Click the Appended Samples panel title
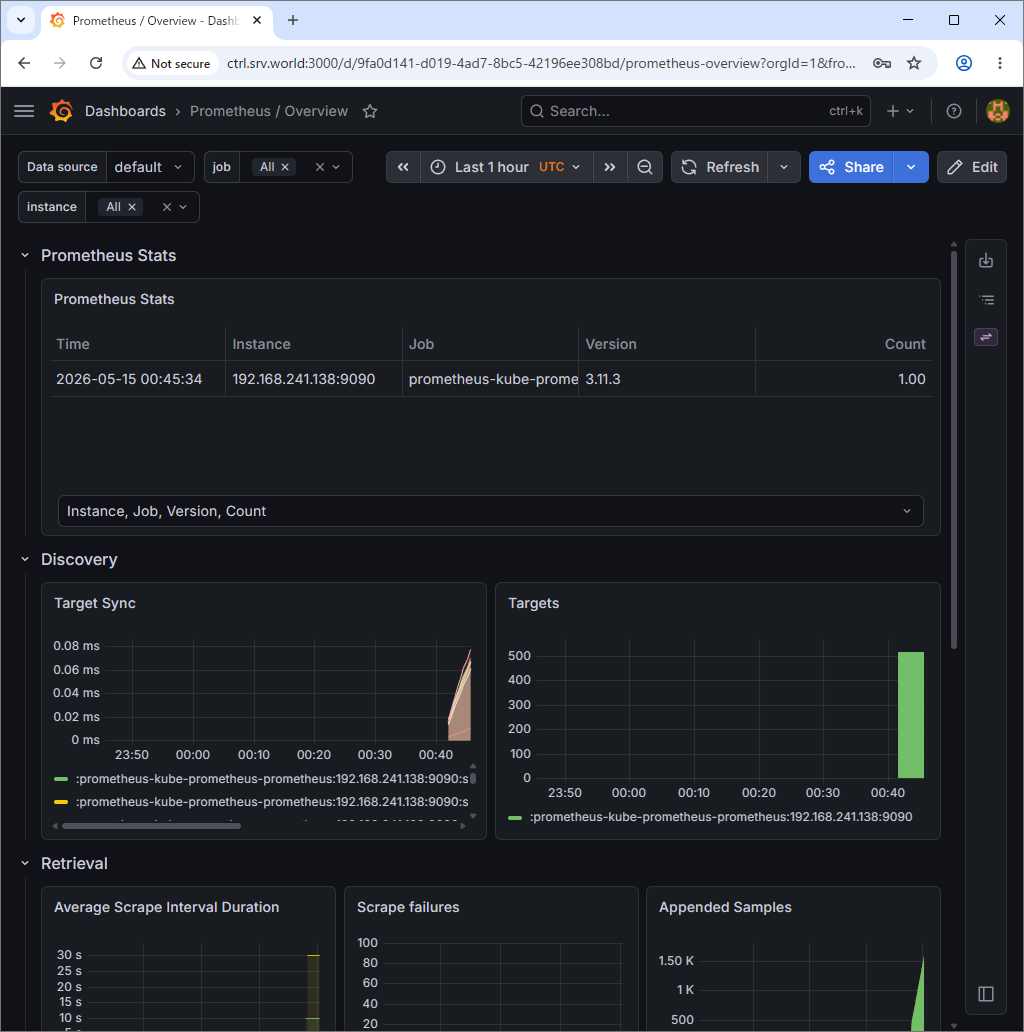This screenshot has height=1032, width=1024. [x=725, y=907]
